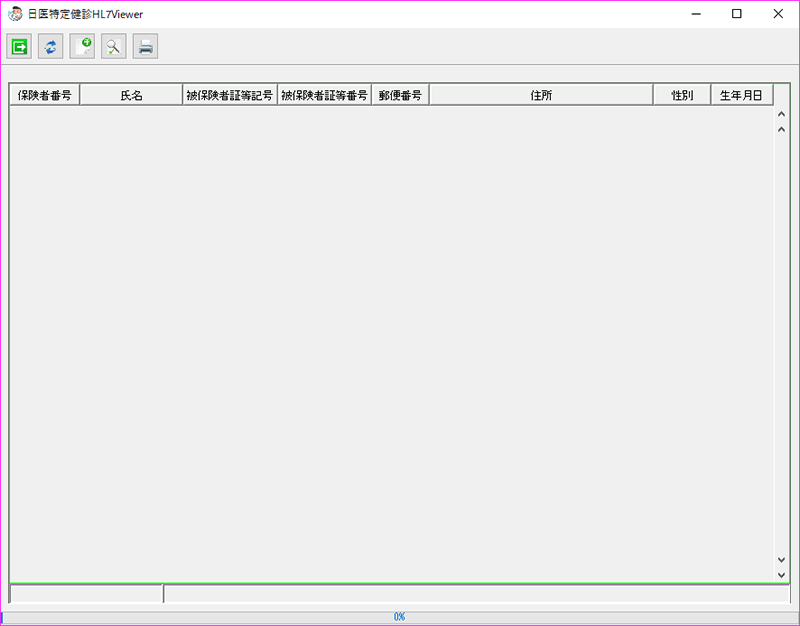This screenshot has width=800, height=626.
Task: Click the left status bar field
Action: [85, 593]
